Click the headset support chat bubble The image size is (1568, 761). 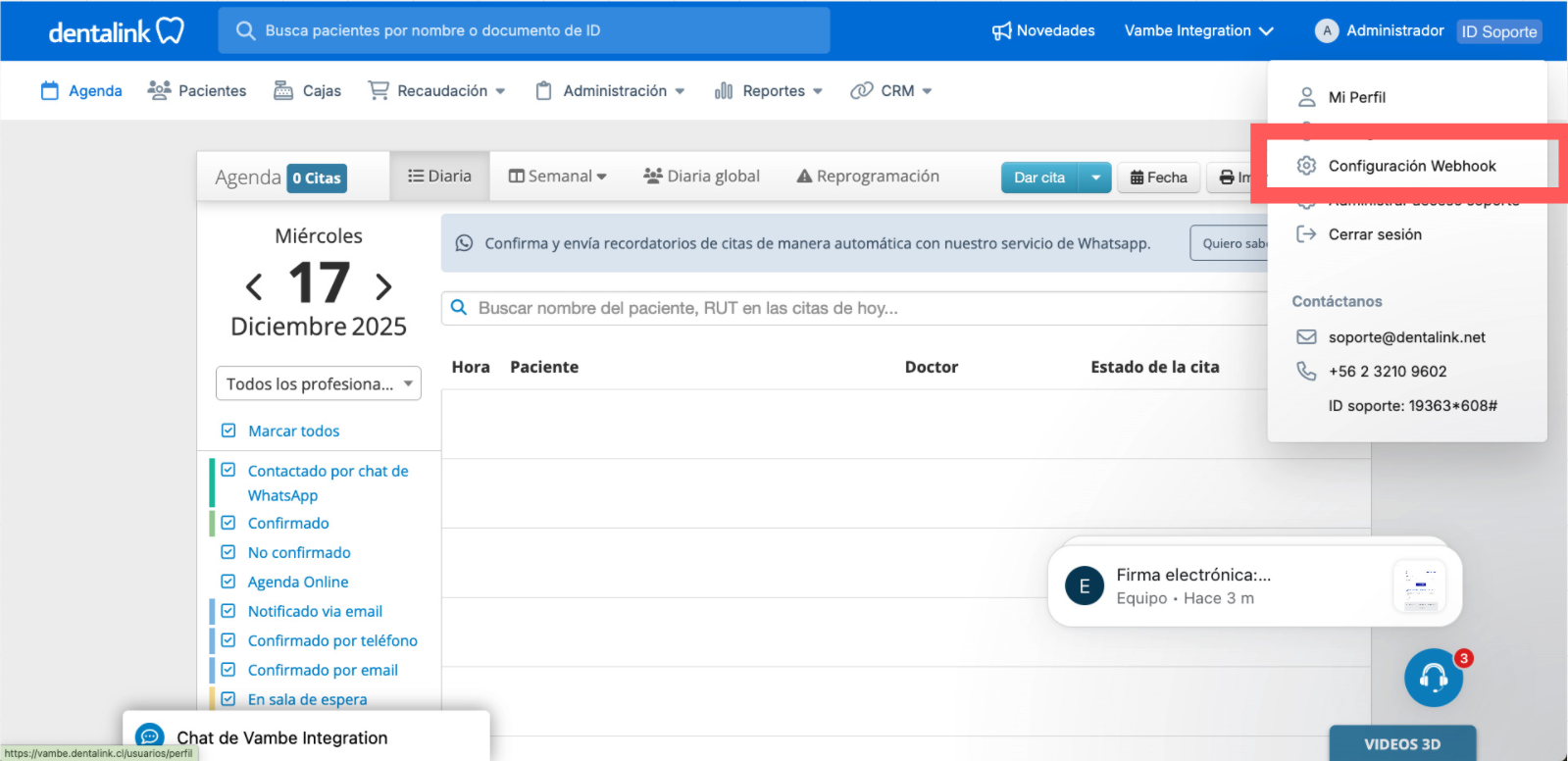(1433, 678)
